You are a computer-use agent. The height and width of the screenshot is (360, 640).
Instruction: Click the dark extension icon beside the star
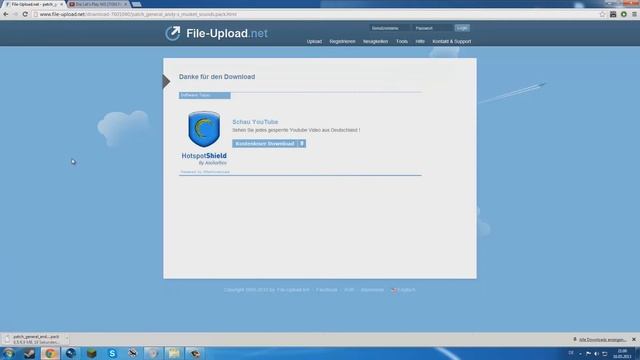click(613, 14)
